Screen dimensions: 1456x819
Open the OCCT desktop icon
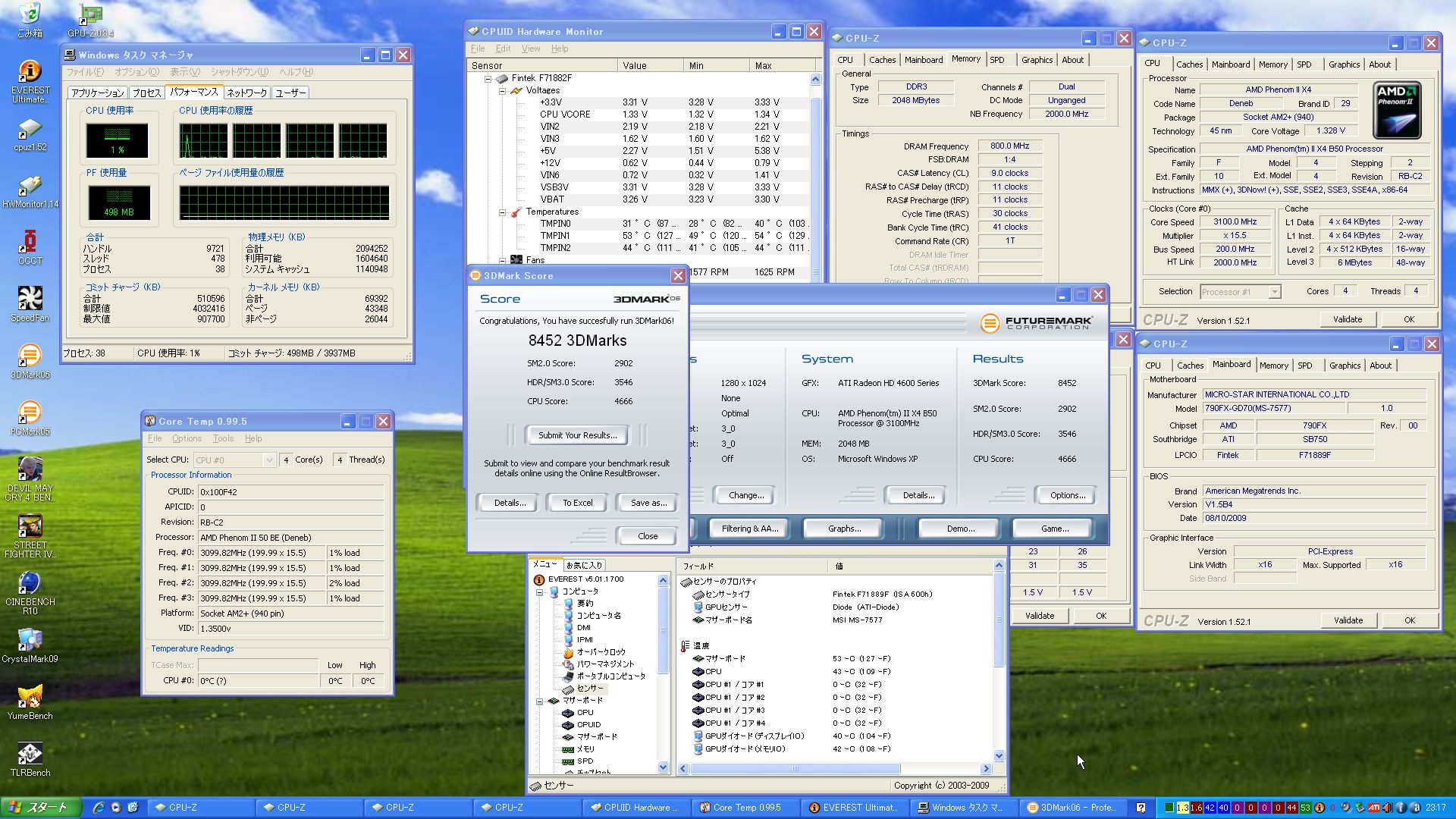pos(30,243)
